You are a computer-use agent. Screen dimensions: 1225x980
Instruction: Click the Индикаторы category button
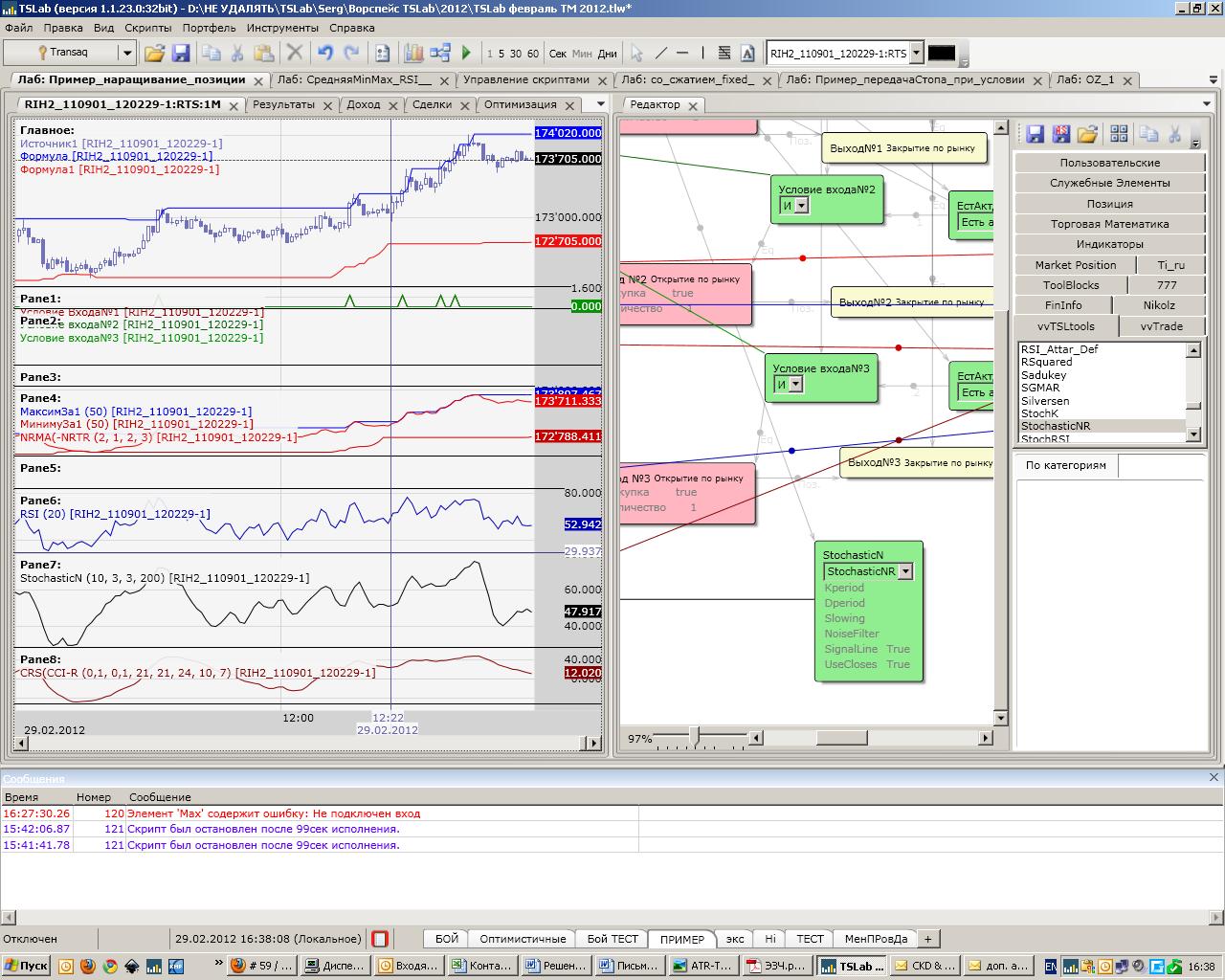coord(1109,244)
